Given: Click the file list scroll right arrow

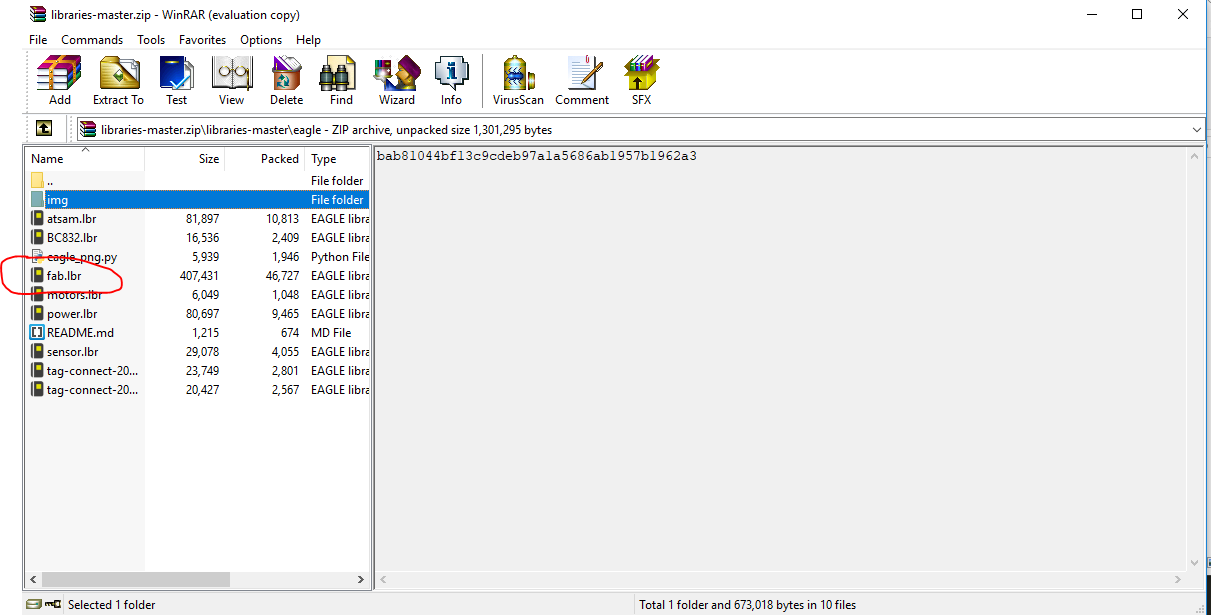Looking at the screenshot, I should [x=363, y=579].
